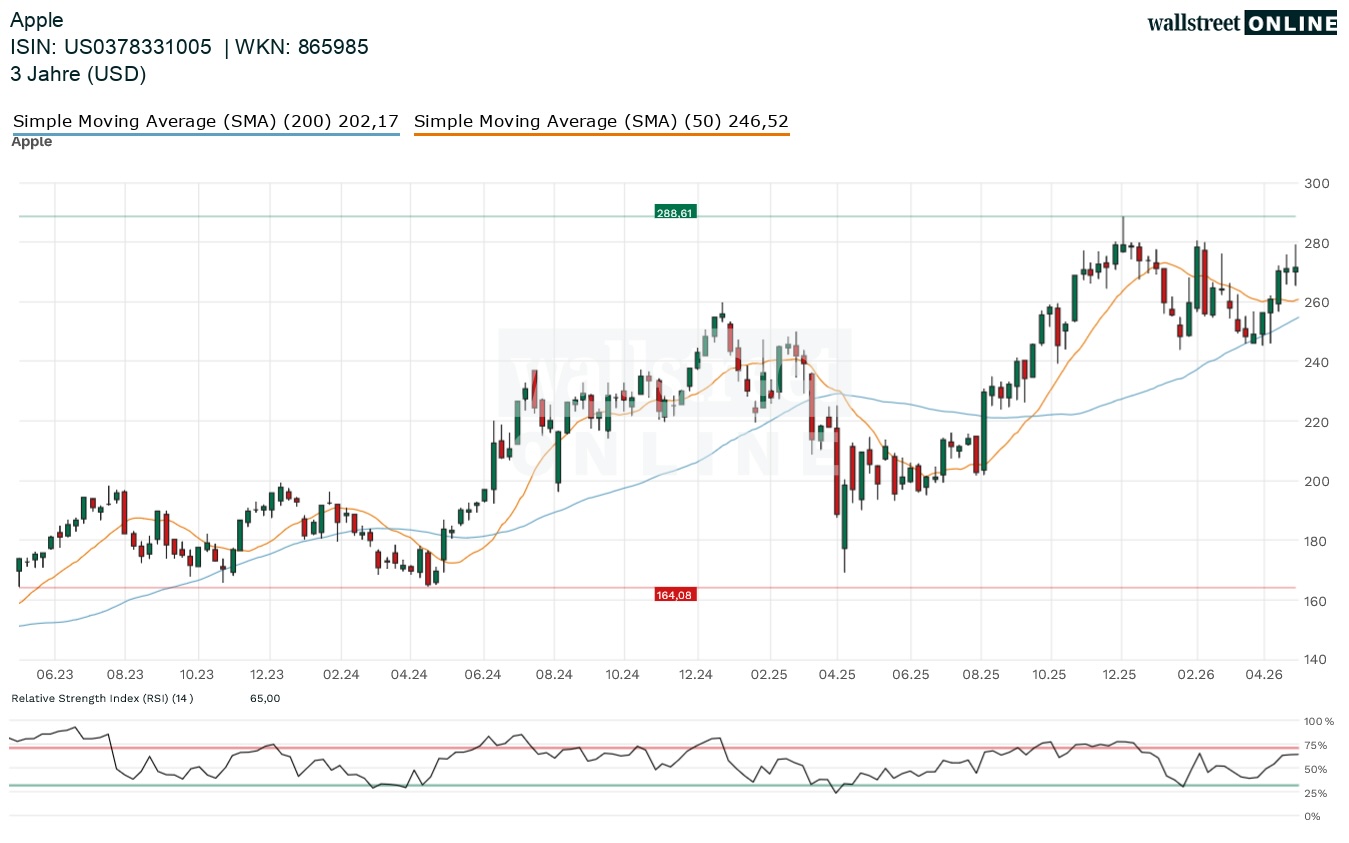
Task: Click the WKN: 865985 text
Action: (x=302, y=47)
